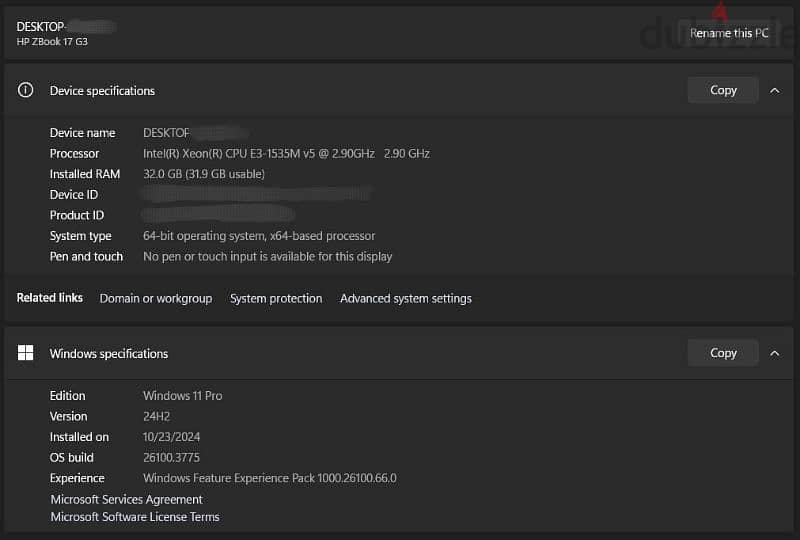The width and height of the screenshot is (800, 540).
Task: Click the Related links label
Action: [49, 298]
